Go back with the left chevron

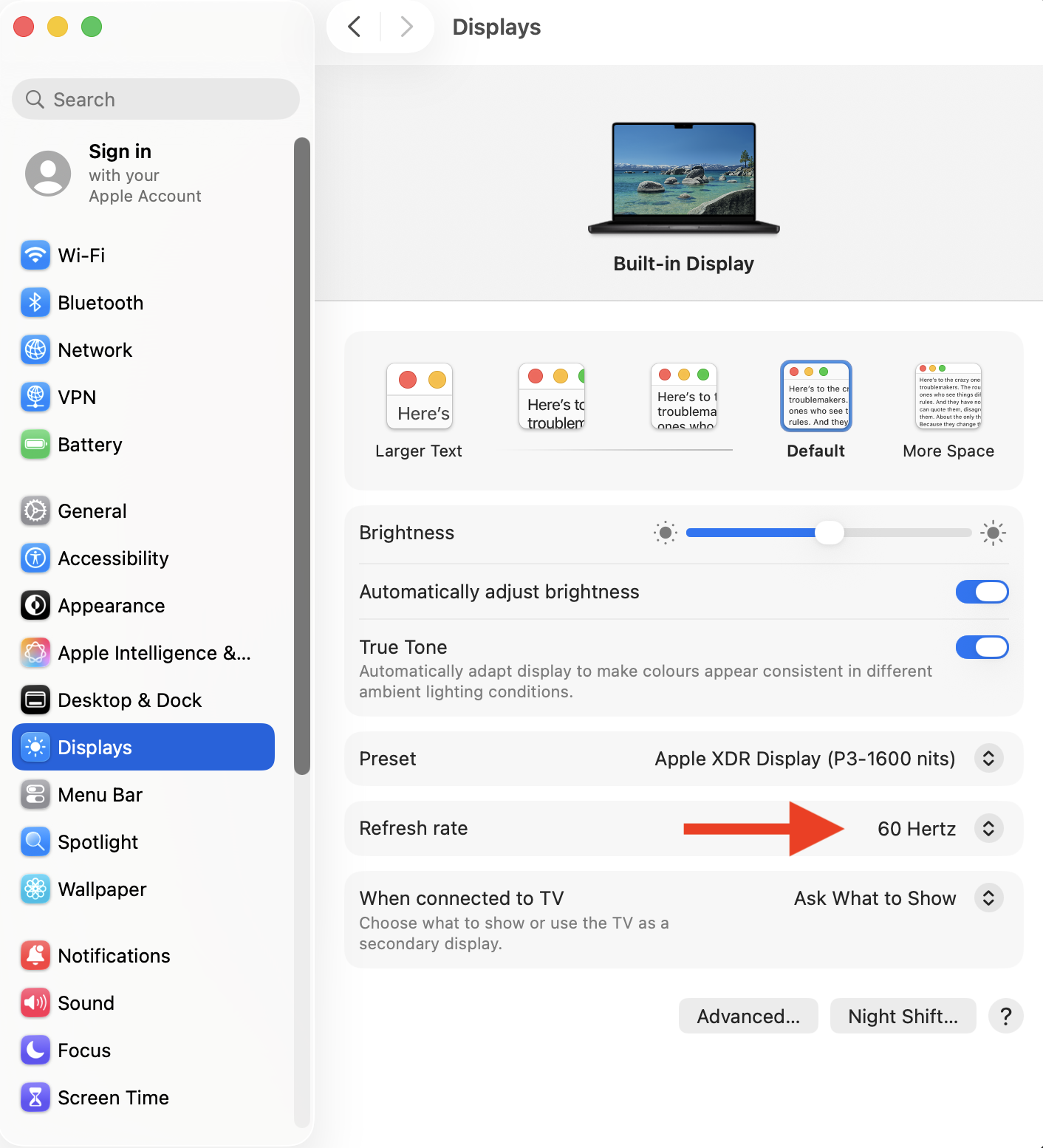tap(355, 27)
